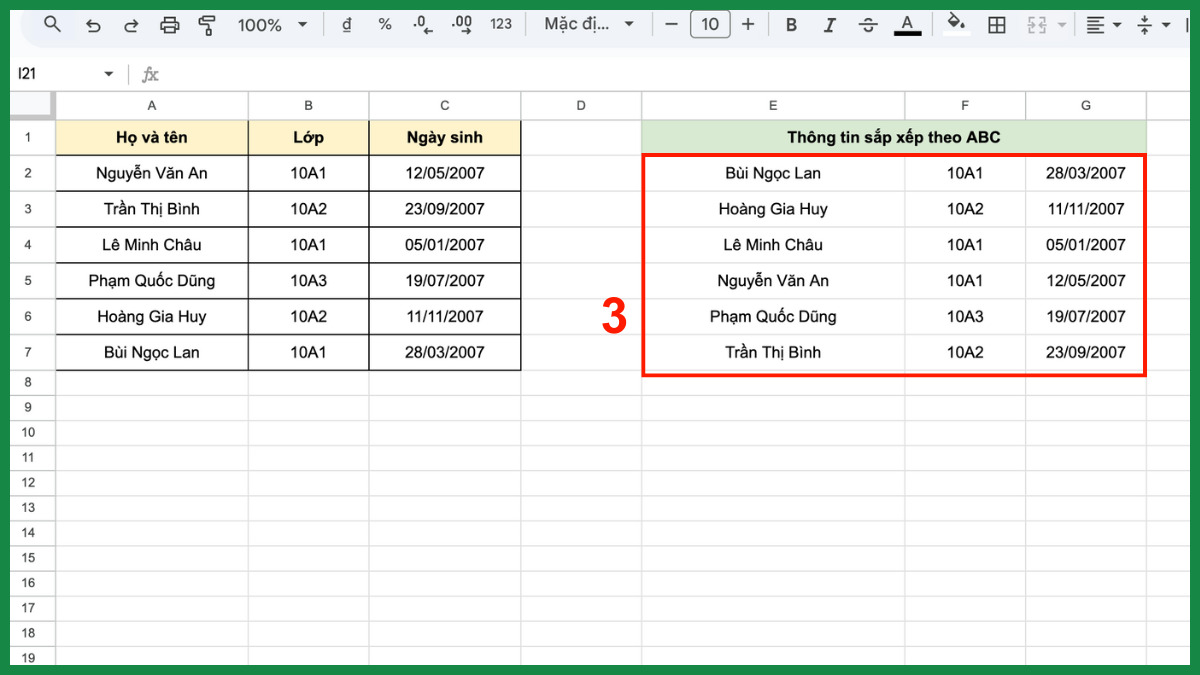Expand the merge cells options arrow
1200x675 pixels.
point(1060,25)
